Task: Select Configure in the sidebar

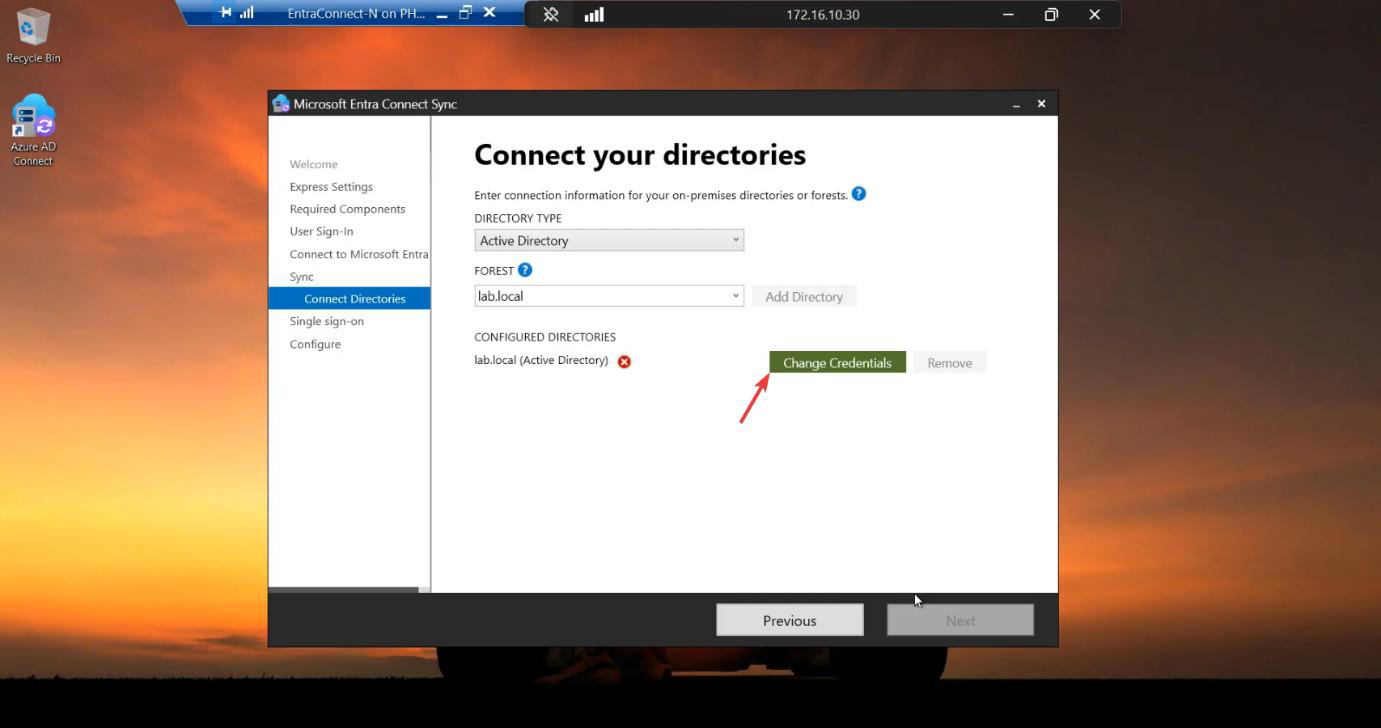Action: (x=315, y=344)
